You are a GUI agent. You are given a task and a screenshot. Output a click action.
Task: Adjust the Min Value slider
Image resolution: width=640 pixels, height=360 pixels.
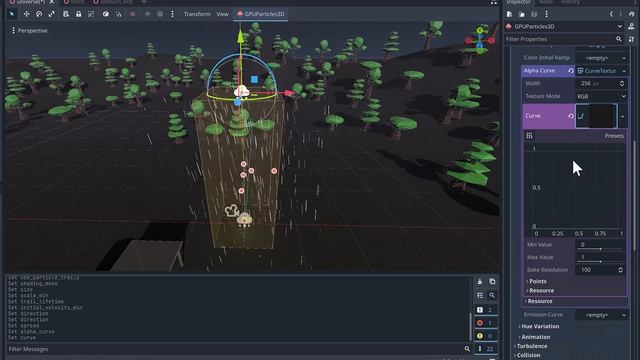click(x=600, y=249)
